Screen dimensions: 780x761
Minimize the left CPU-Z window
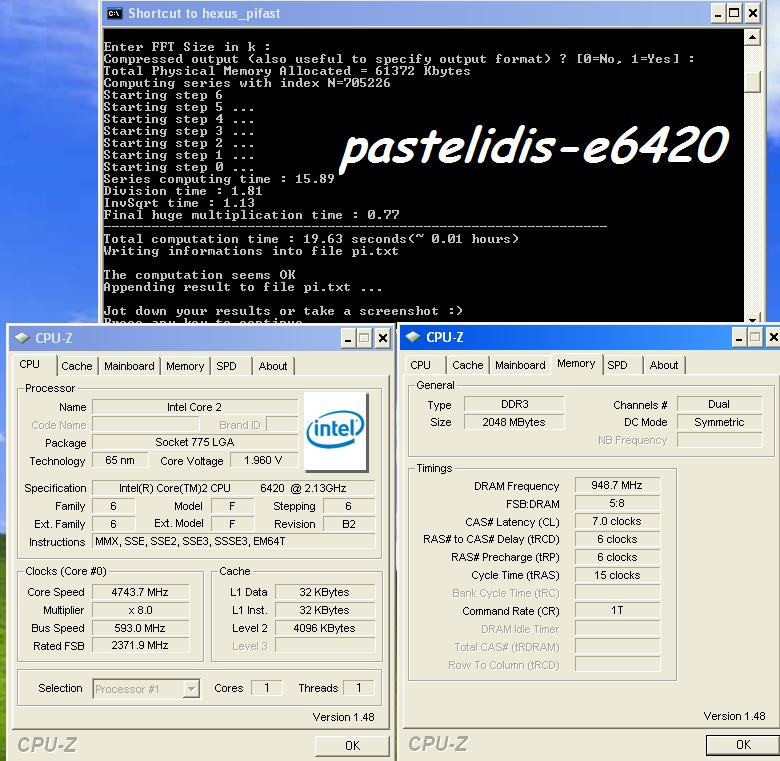click(x=348, y=339)
